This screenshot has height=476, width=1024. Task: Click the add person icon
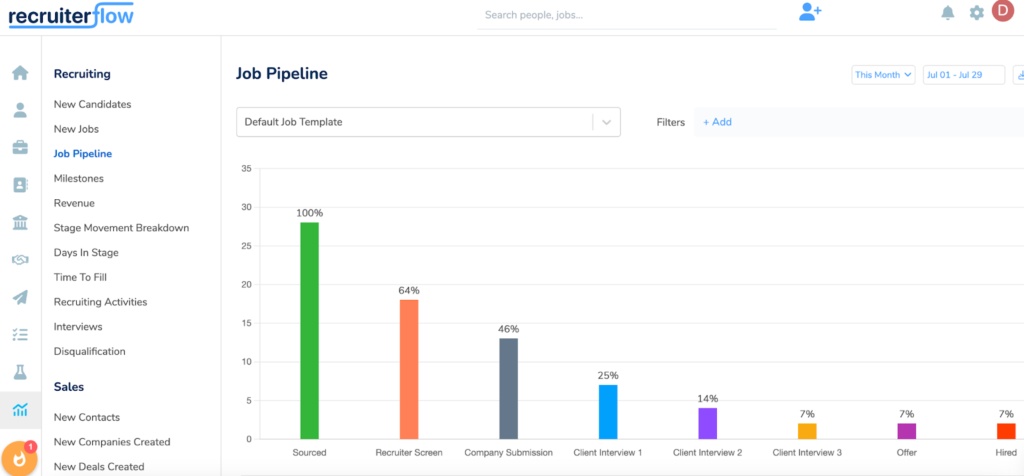tap(810, 13)
